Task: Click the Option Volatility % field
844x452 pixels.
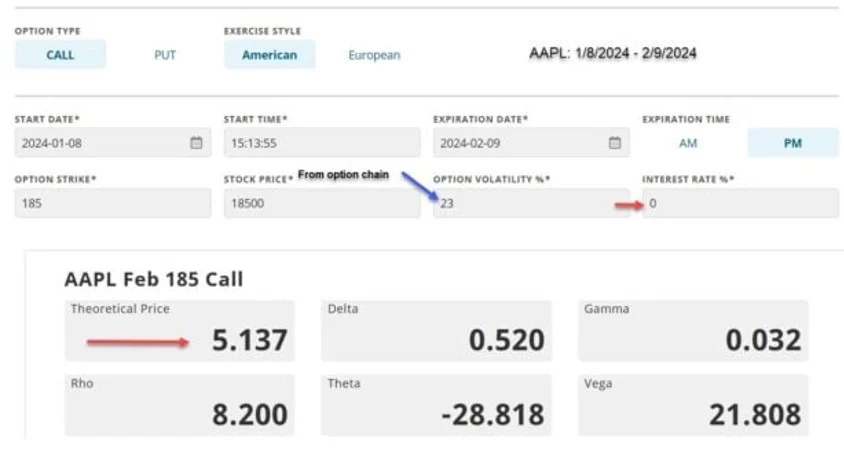Action: [531, 203]
